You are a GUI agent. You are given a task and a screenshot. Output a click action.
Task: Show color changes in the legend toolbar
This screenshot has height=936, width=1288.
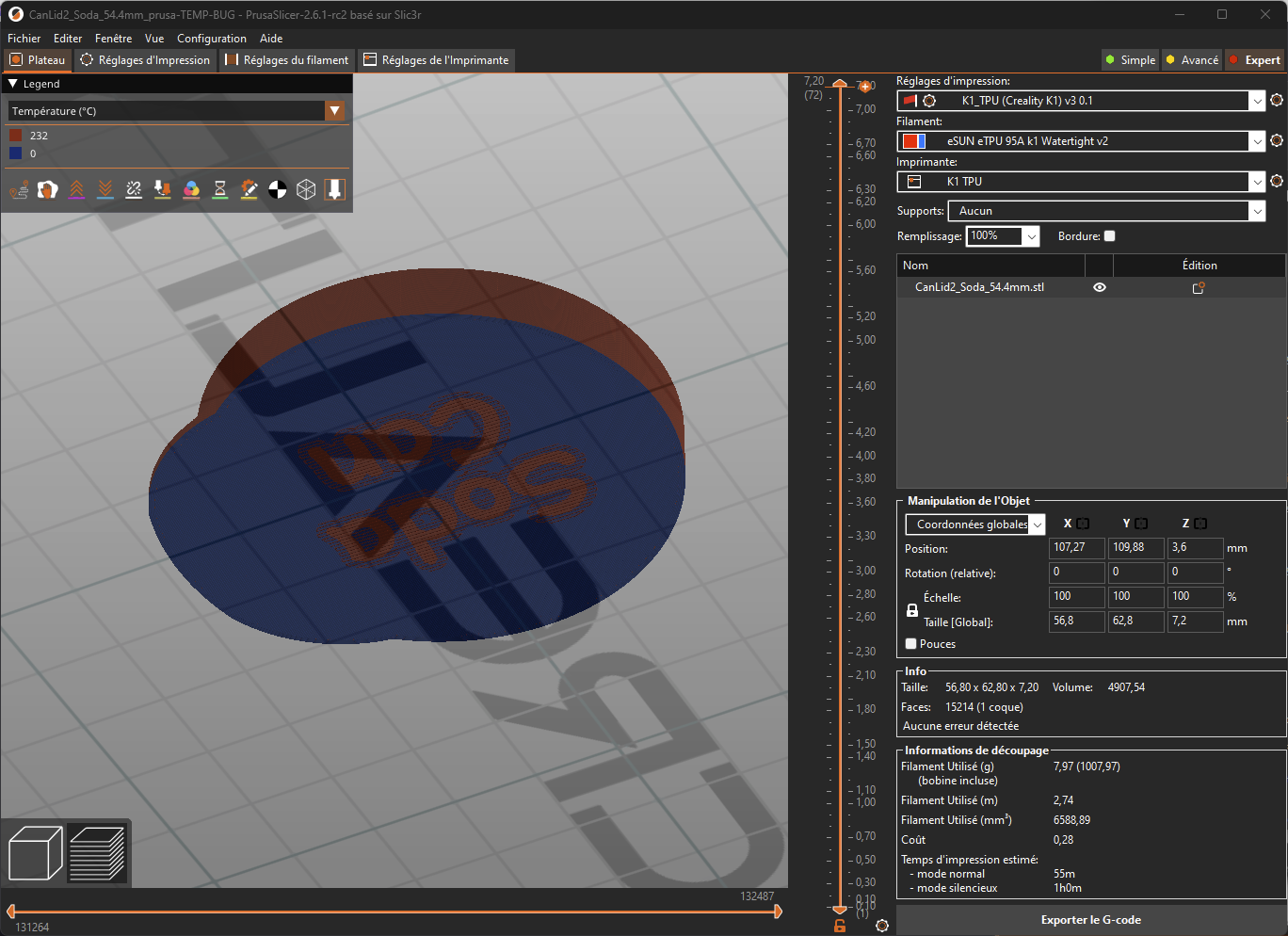[x=191, y=189]
